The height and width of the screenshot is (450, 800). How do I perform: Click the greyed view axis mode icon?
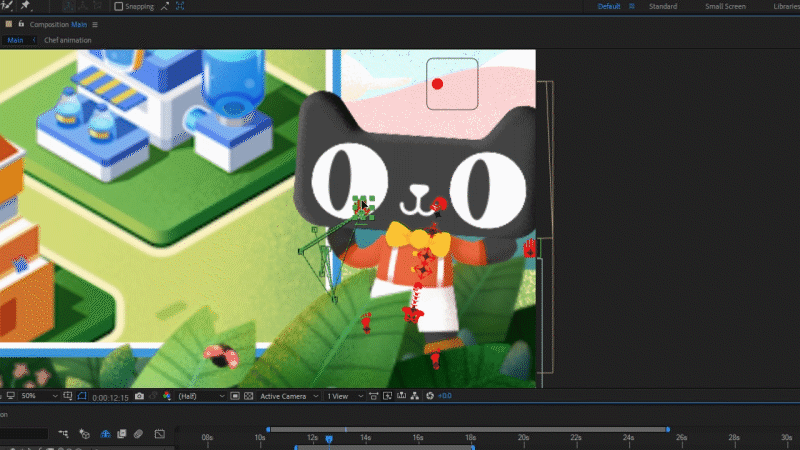[x=97, y=6]
